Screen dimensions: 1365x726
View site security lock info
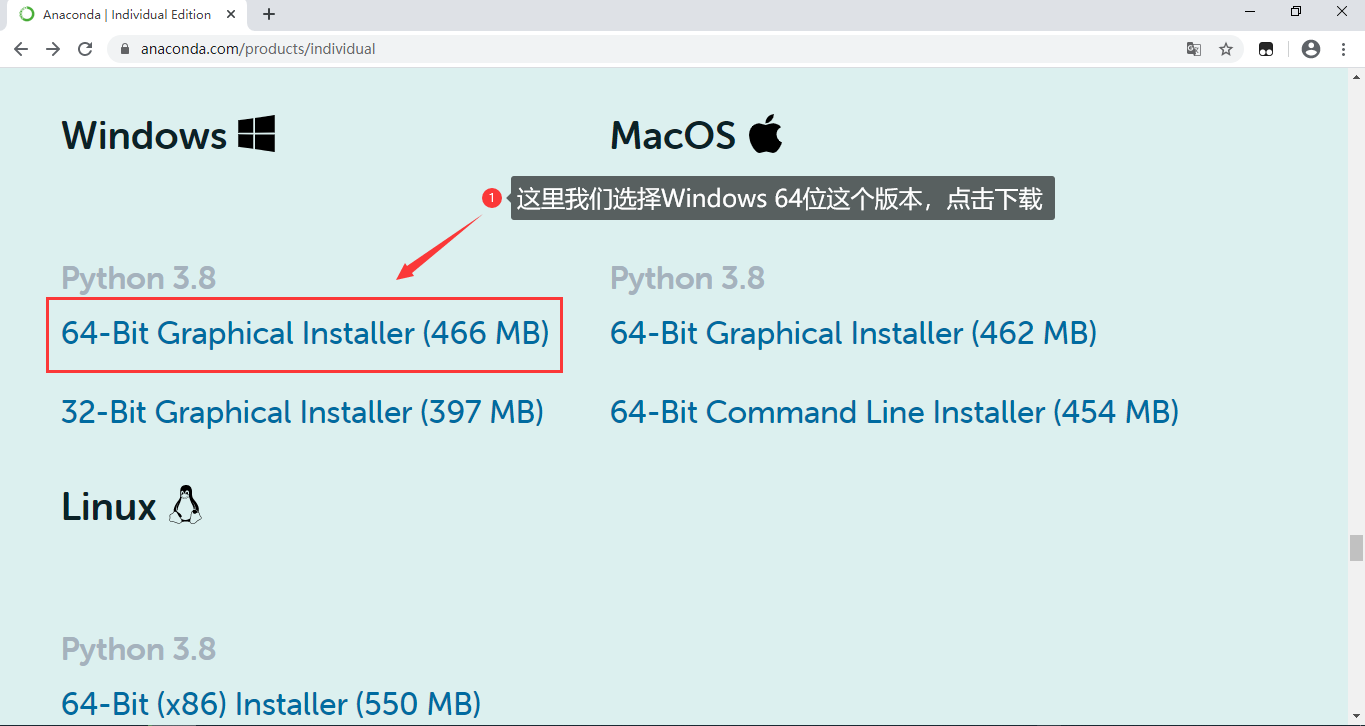click(125, 49)
